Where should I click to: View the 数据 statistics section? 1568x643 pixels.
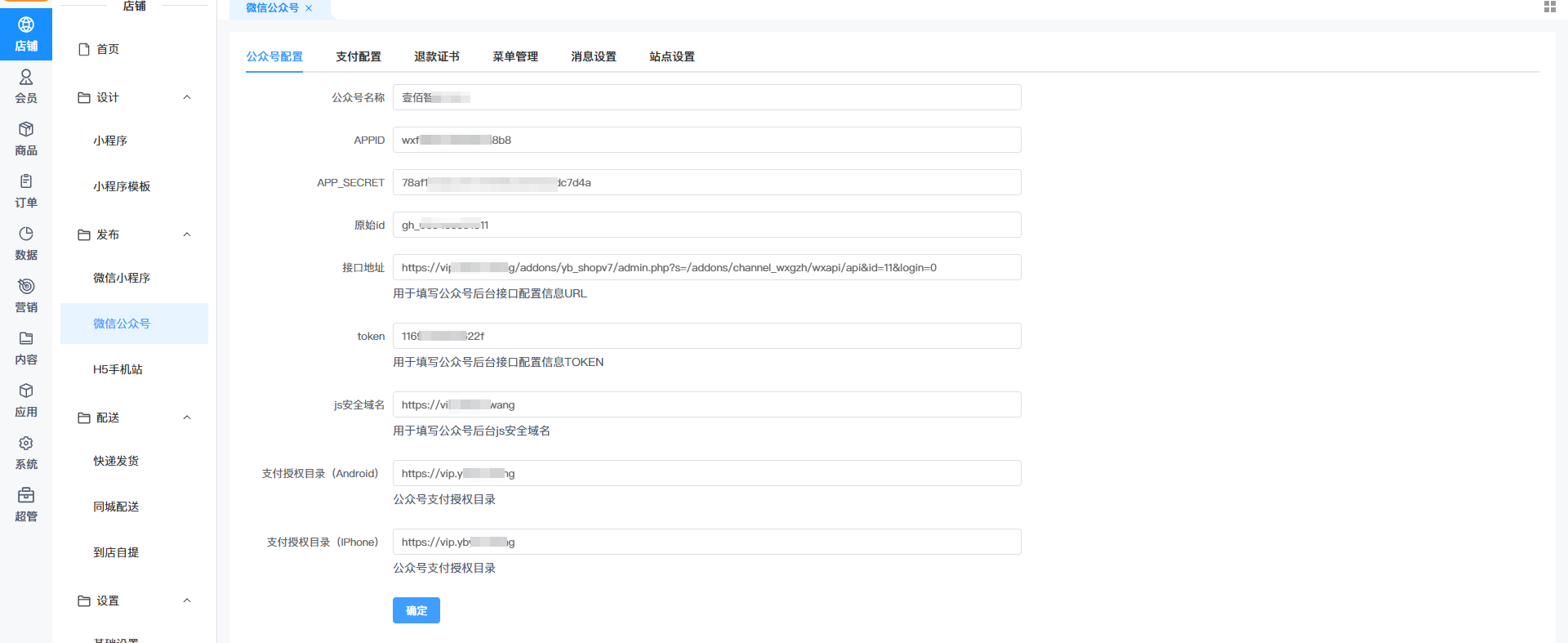pos(26,243)
